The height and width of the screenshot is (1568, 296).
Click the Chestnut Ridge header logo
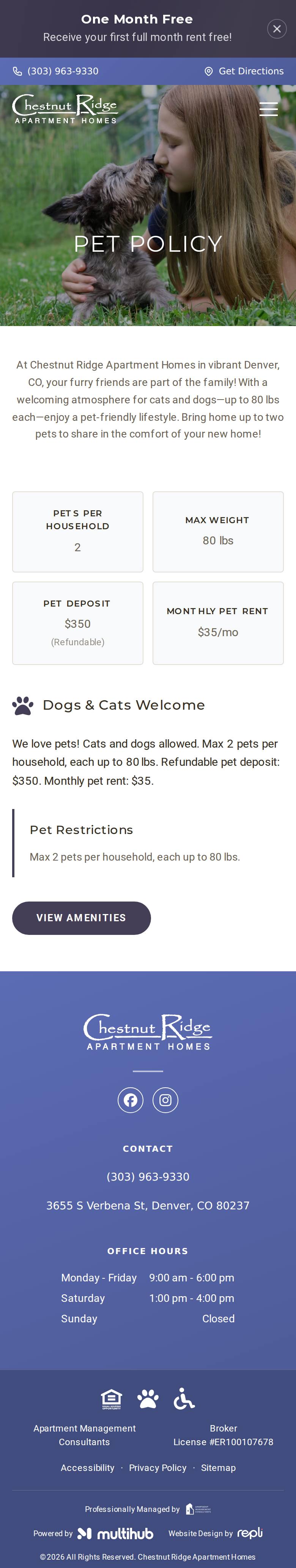coord(65,109)
